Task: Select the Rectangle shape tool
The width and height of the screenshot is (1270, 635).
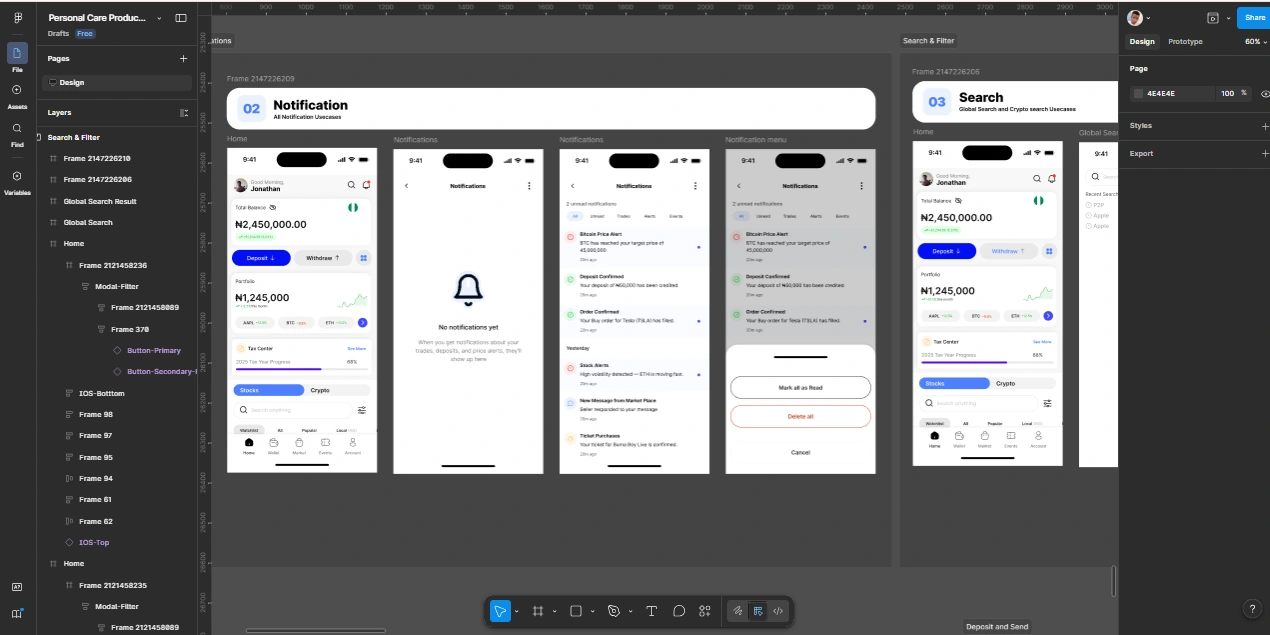Action: (x=576, y=610)
